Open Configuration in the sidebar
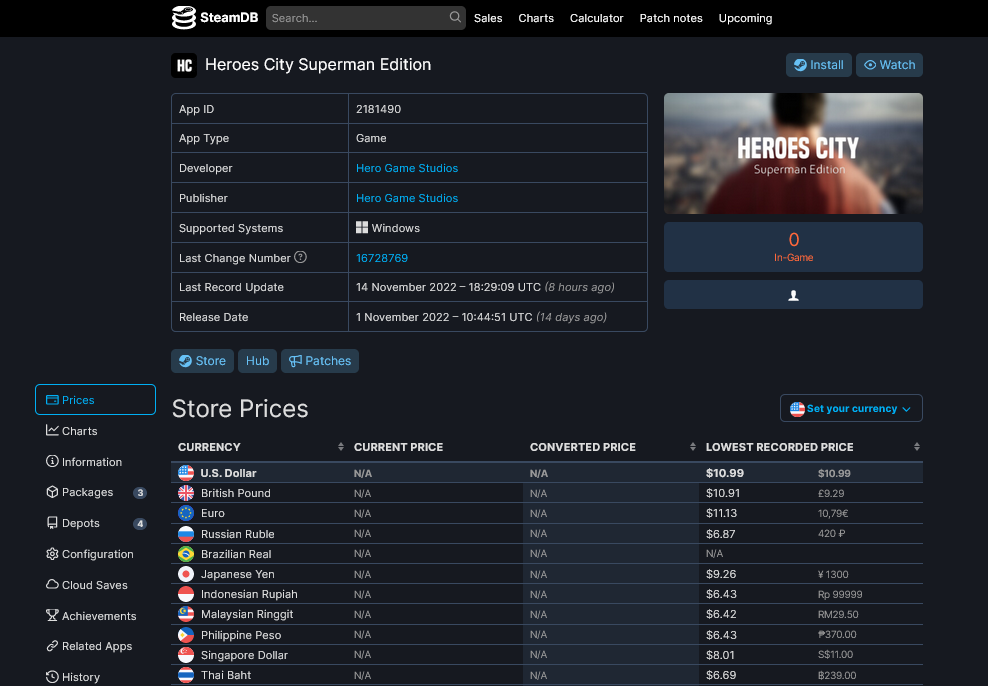Viewport: 988px width, 686px height. pyautogui.click(x=90, y=554)
